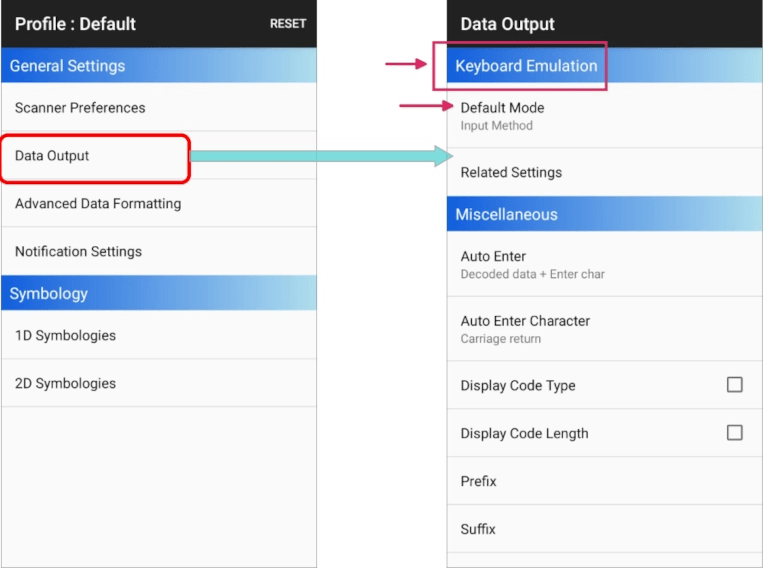Enable the Display Code Type checkbox
The image size is (768, 573).
click(x=735, y=385)
